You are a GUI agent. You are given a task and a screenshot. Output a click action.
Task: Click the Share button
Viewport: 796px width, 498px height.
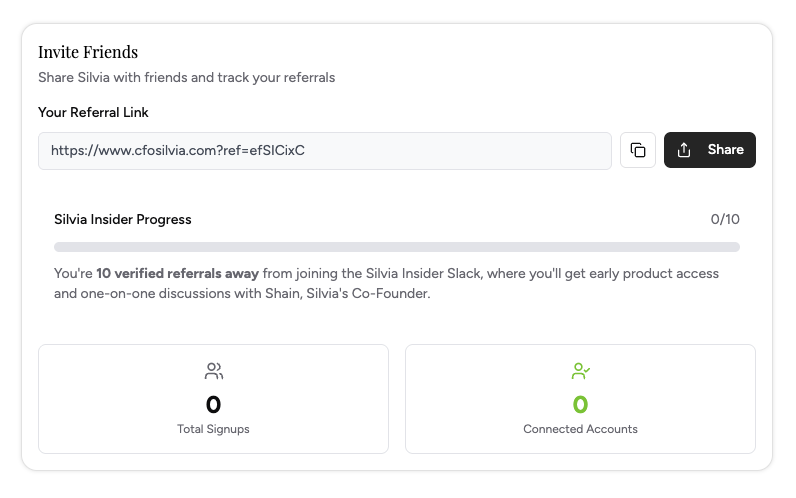click(x=710, y=150)
